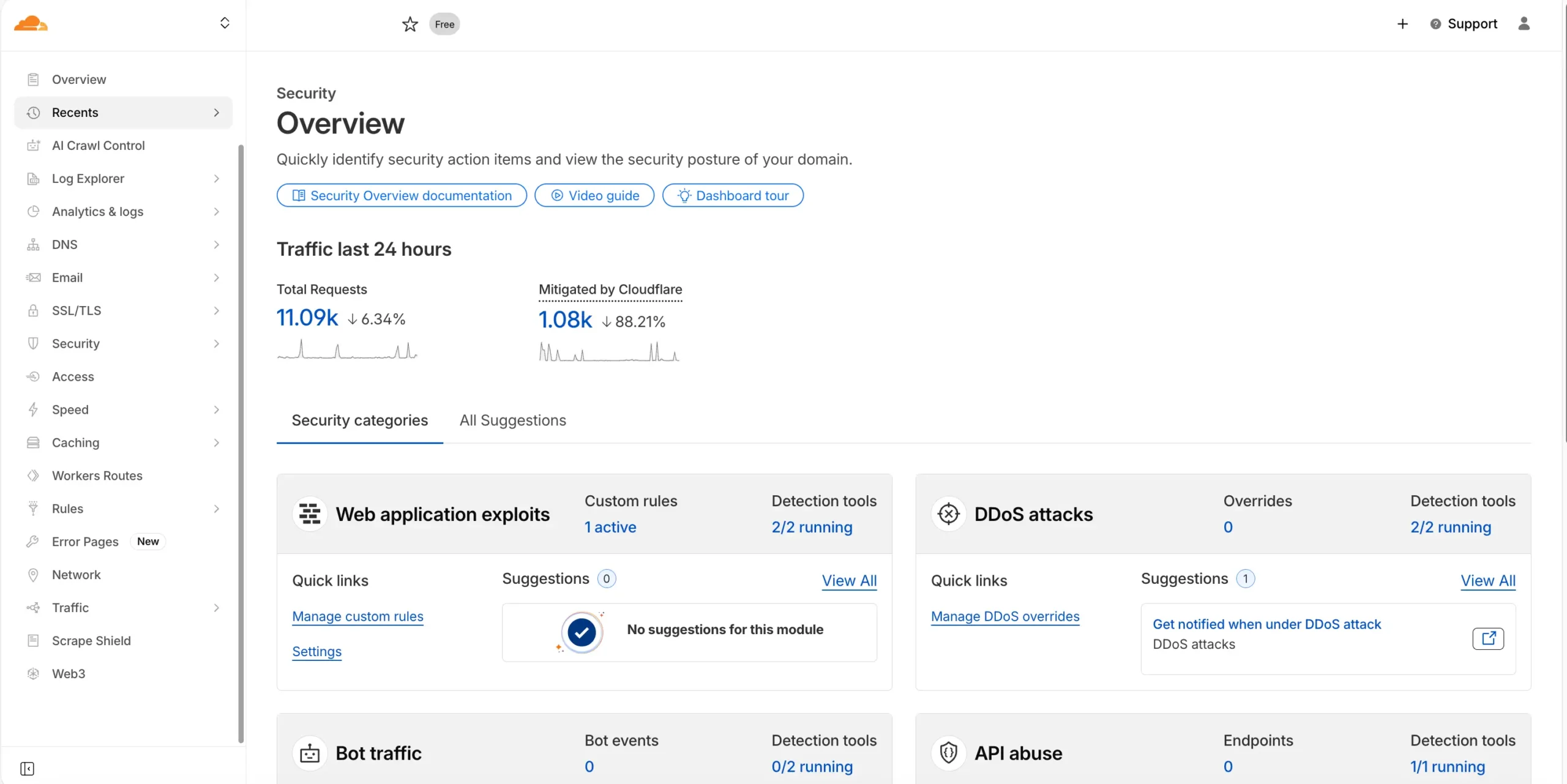Open the user profile icon
This screenshot has height=784, width=1567.
1524,24
